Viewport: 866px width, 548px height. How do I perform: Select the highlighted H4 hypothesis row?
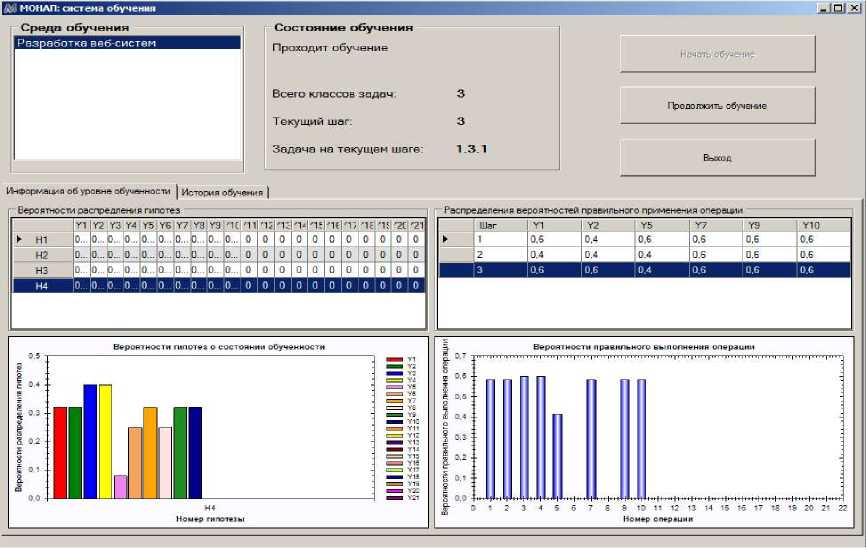(42, 286)
